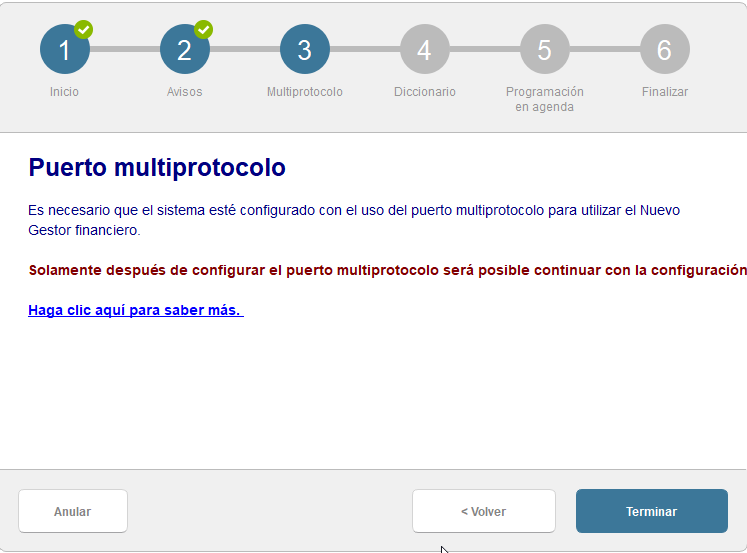The image size is (747, 553).
Task: Click the red warning text about configuración
Action: pos(387,270)
